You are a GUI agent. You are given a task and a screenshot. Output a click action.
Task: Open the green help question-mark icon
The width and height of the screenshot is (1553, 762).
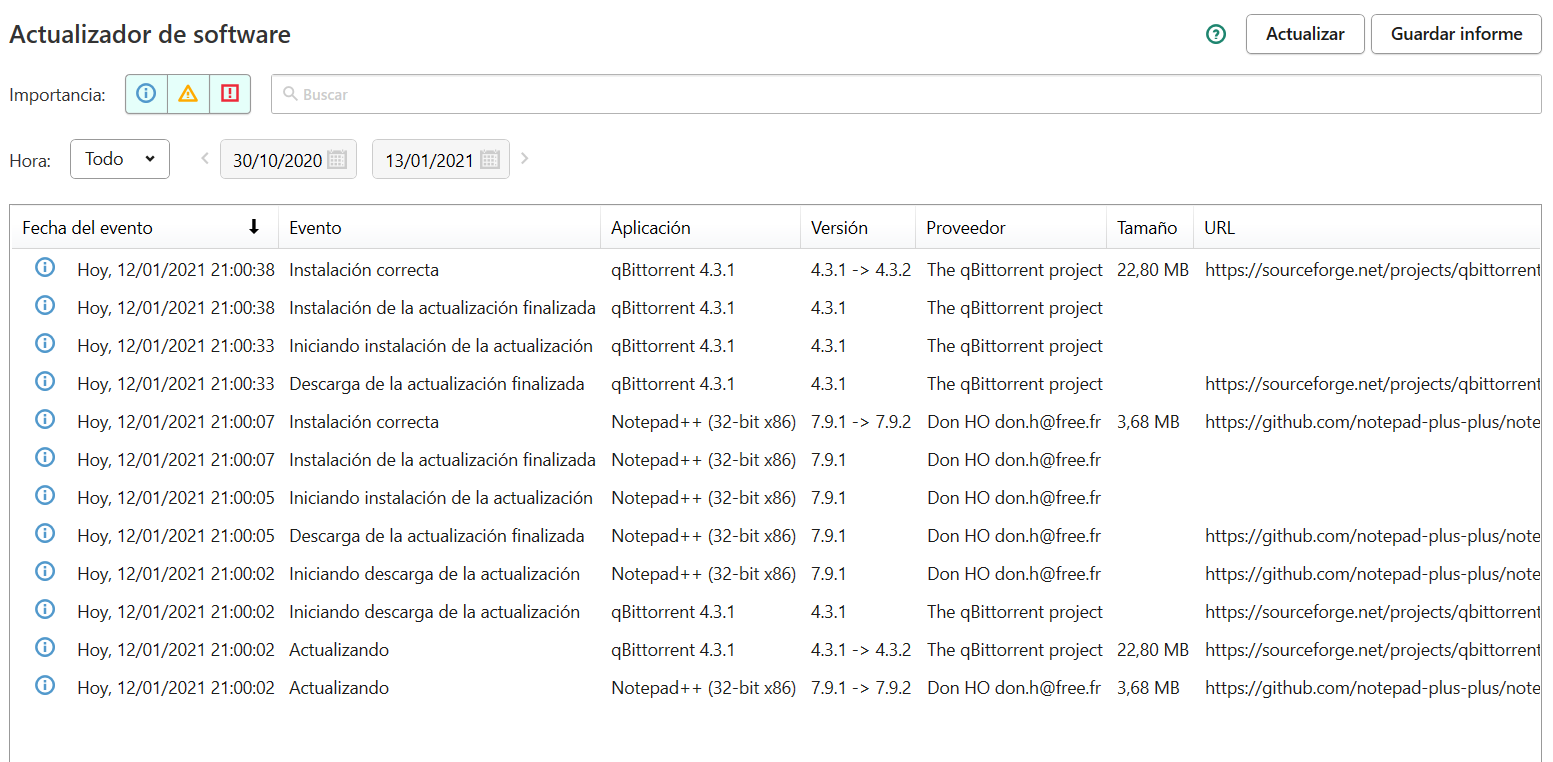tap(1216, 34)
